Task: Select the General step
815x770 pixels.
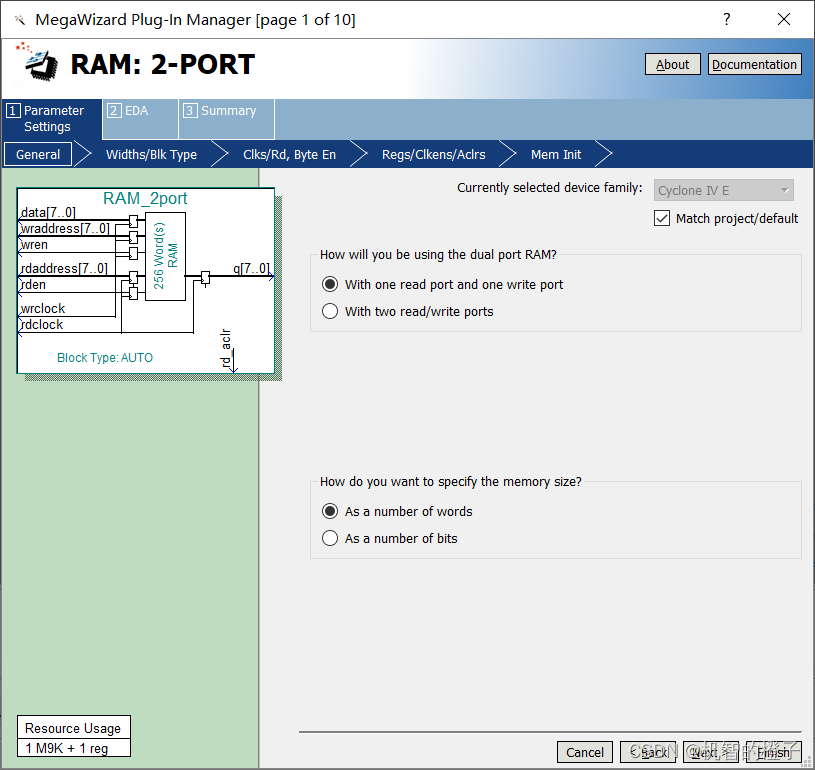Action: click(38, 154)
